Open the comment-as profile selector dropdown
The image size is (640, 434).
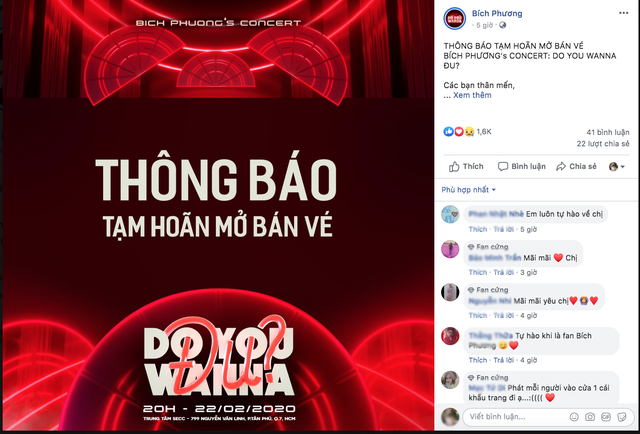coord(617,167)
